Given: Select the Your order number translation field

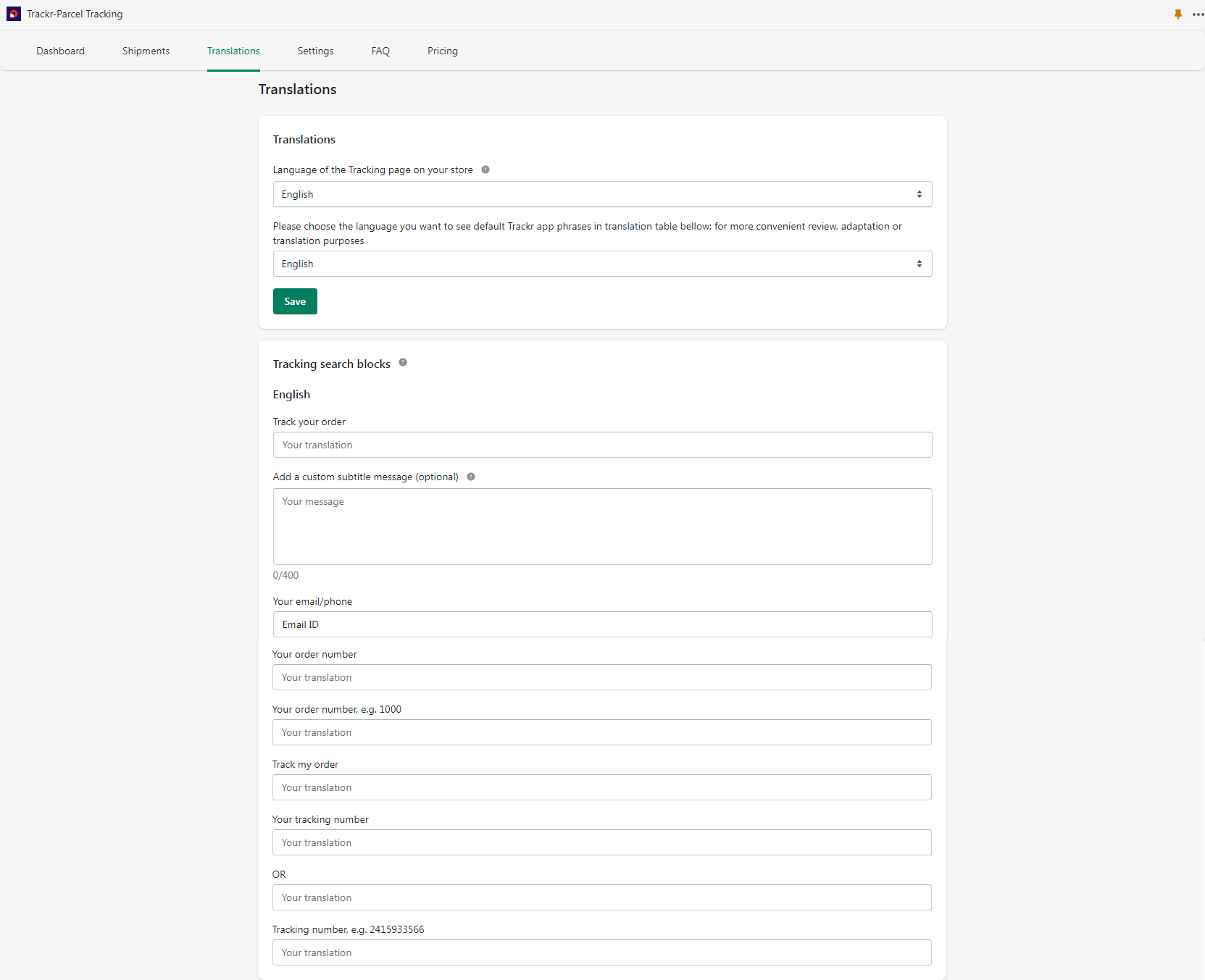Looking at the screenshot, I should pyautogui.click(x=601, y=677).
